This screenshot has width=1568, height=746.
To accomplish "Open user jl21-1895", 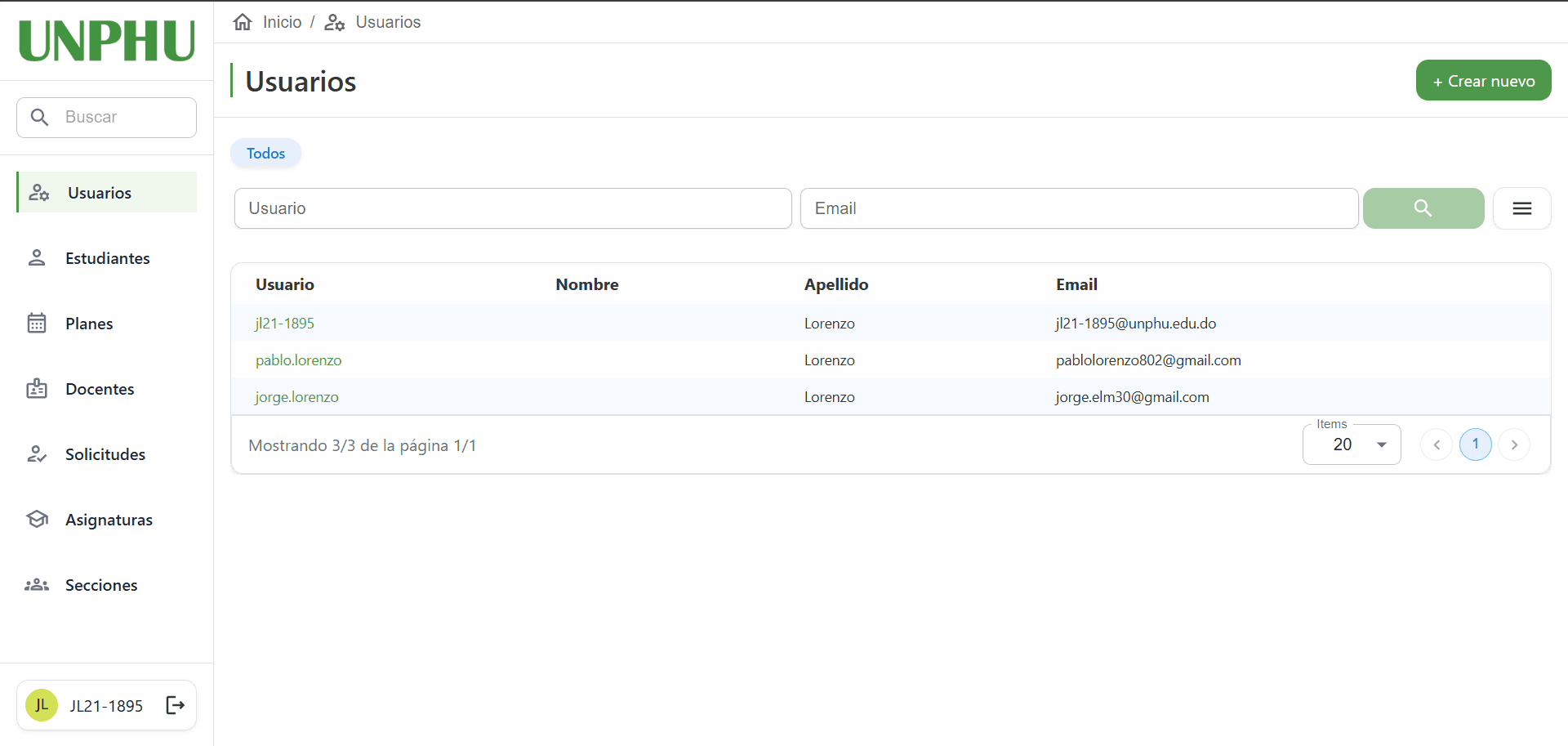I will pyautogui.click(x=285, y=324).
